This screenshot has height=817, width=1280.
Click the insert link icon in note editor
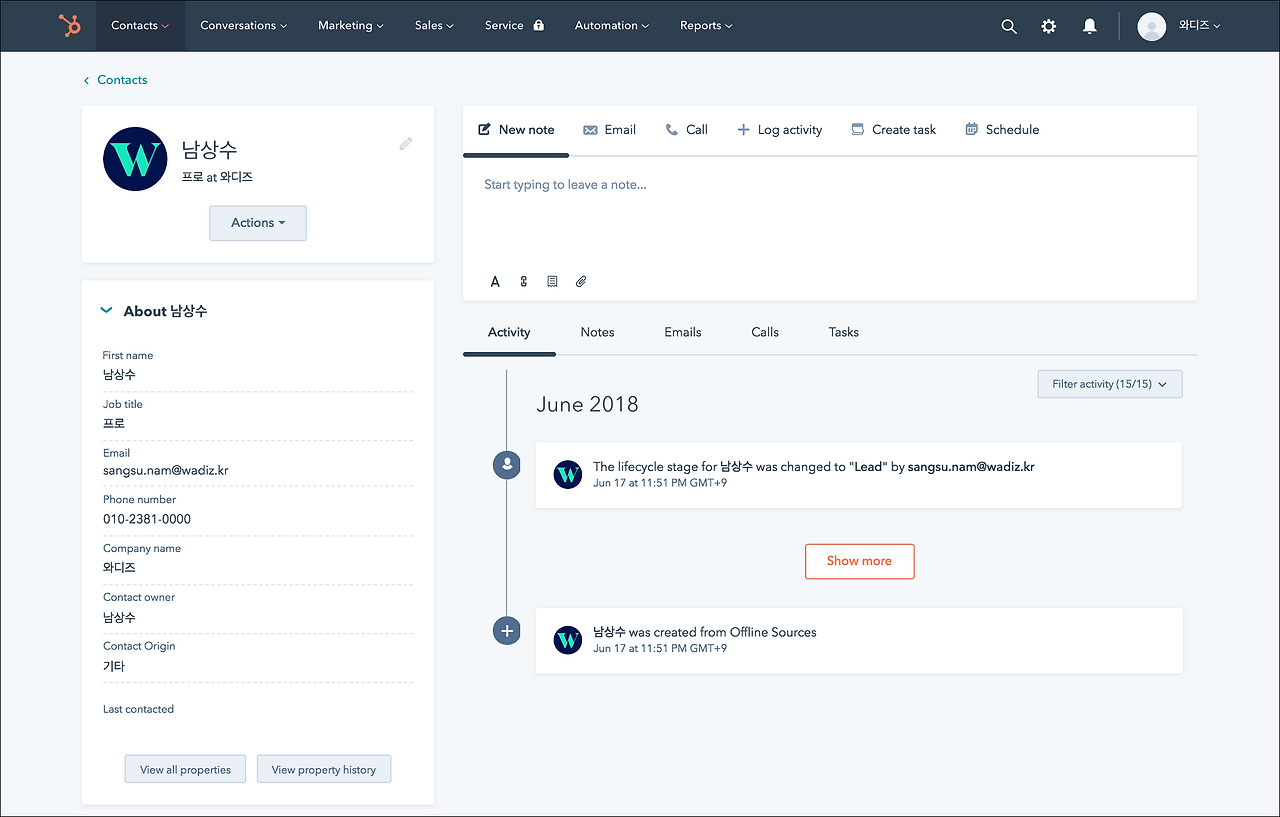point(523,282)
